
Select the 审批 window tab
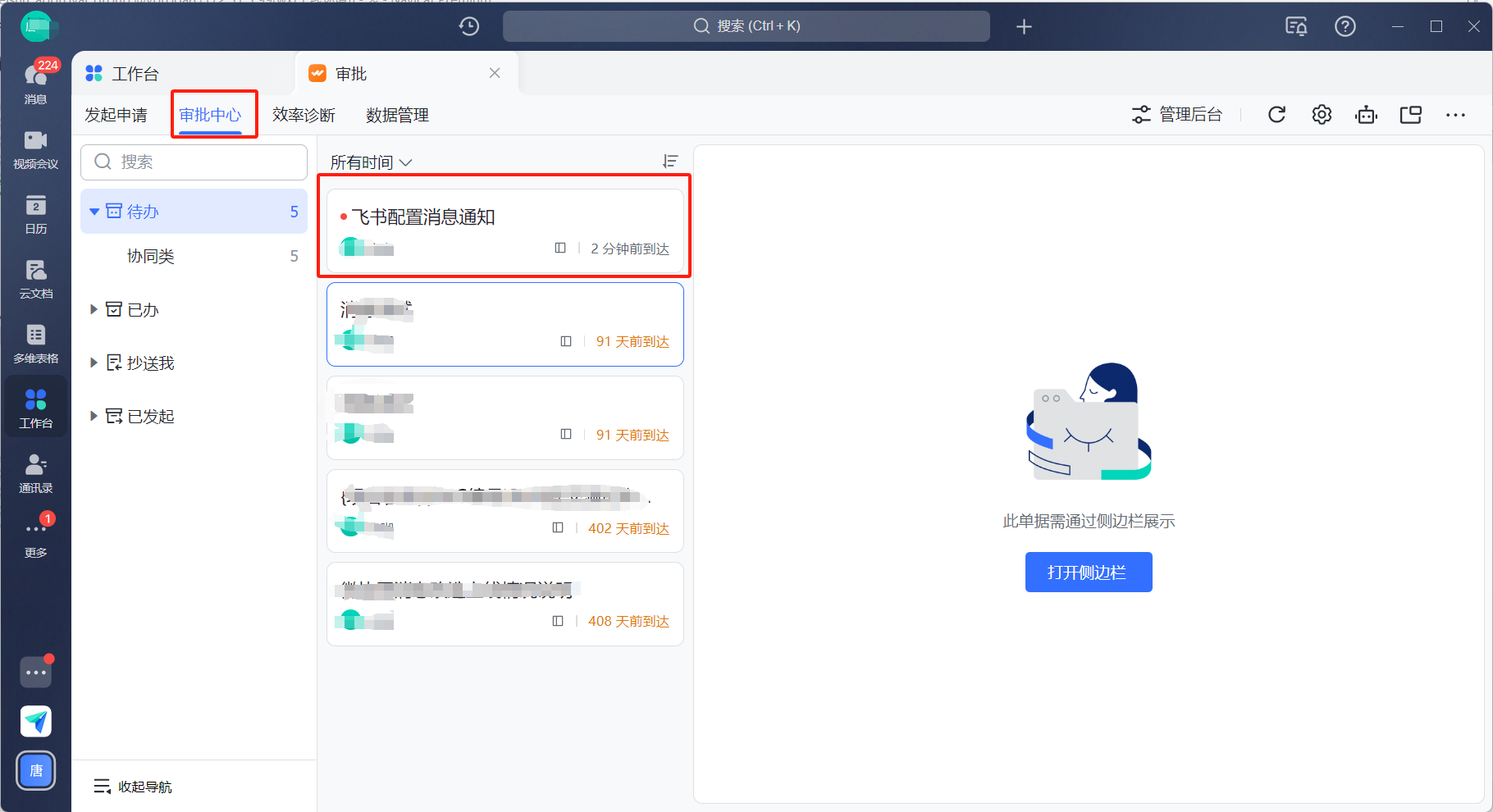[x=407, y=74]
